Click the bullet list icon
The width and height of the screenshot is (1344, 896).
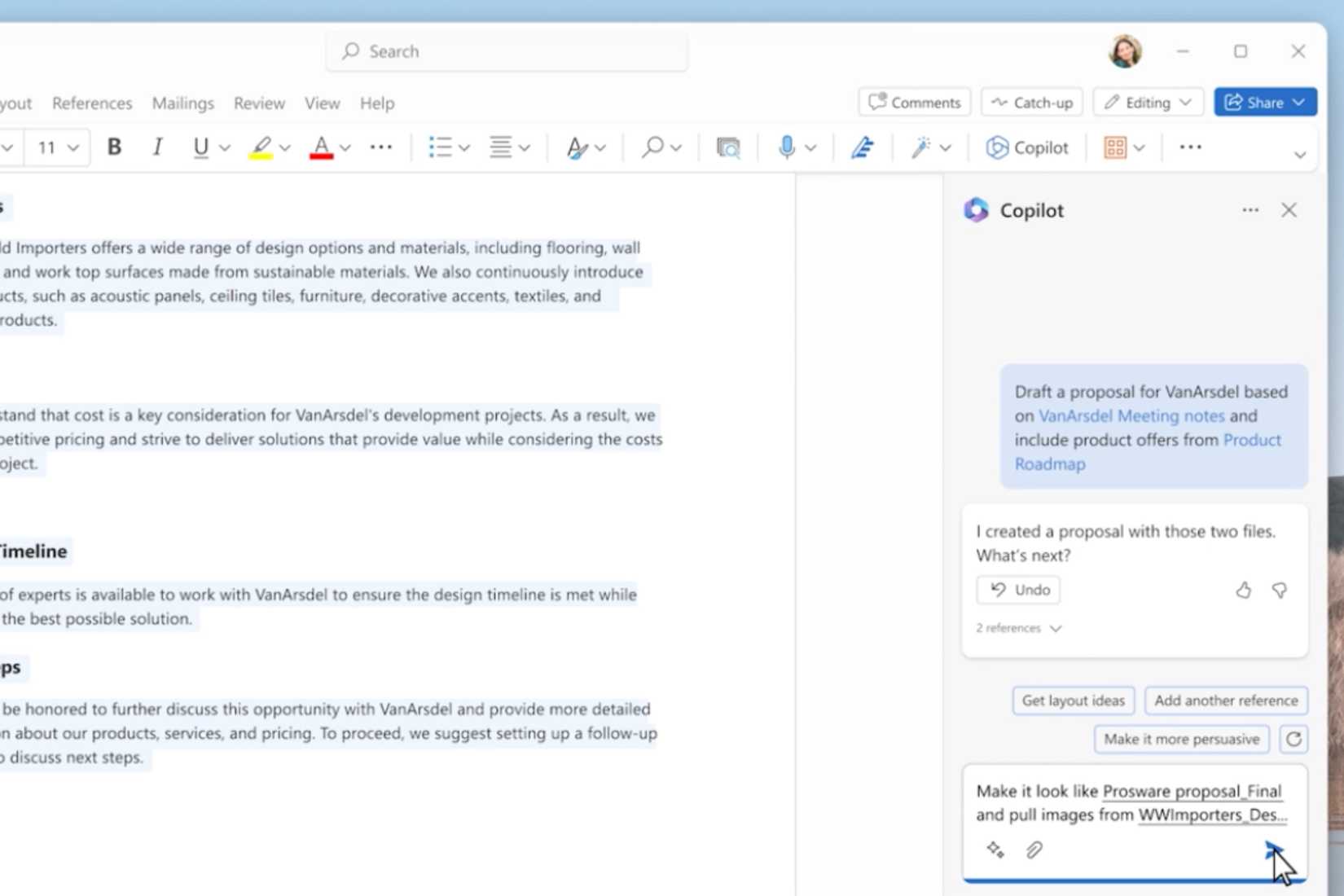(x=440, y=147)
